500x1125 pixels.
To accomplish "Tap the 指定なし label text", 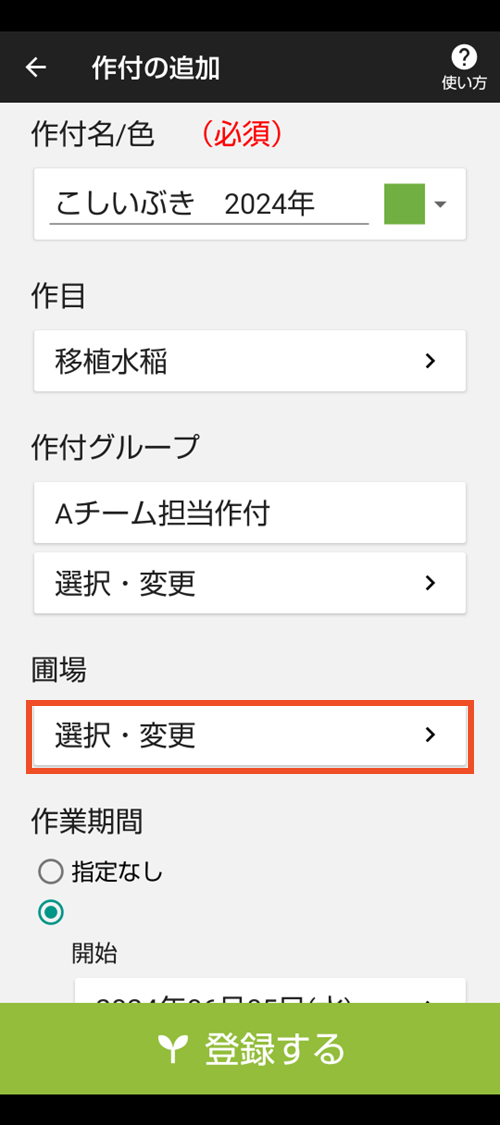I will pyautogui.click(x=118, y=872).
